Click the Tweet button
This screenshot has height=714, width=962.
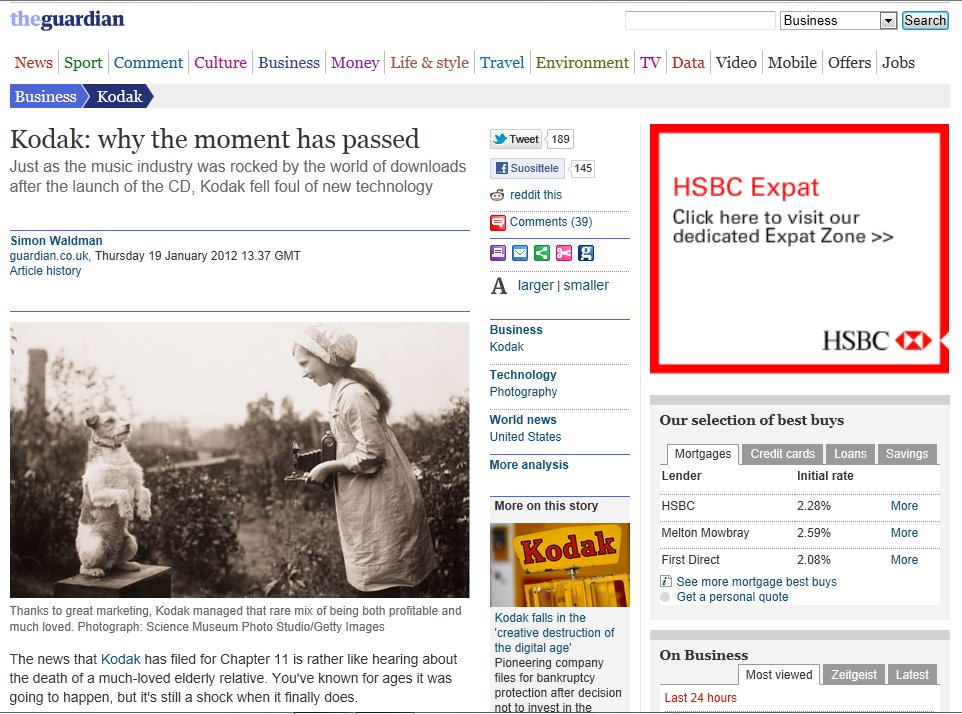(x=517, y=139)
